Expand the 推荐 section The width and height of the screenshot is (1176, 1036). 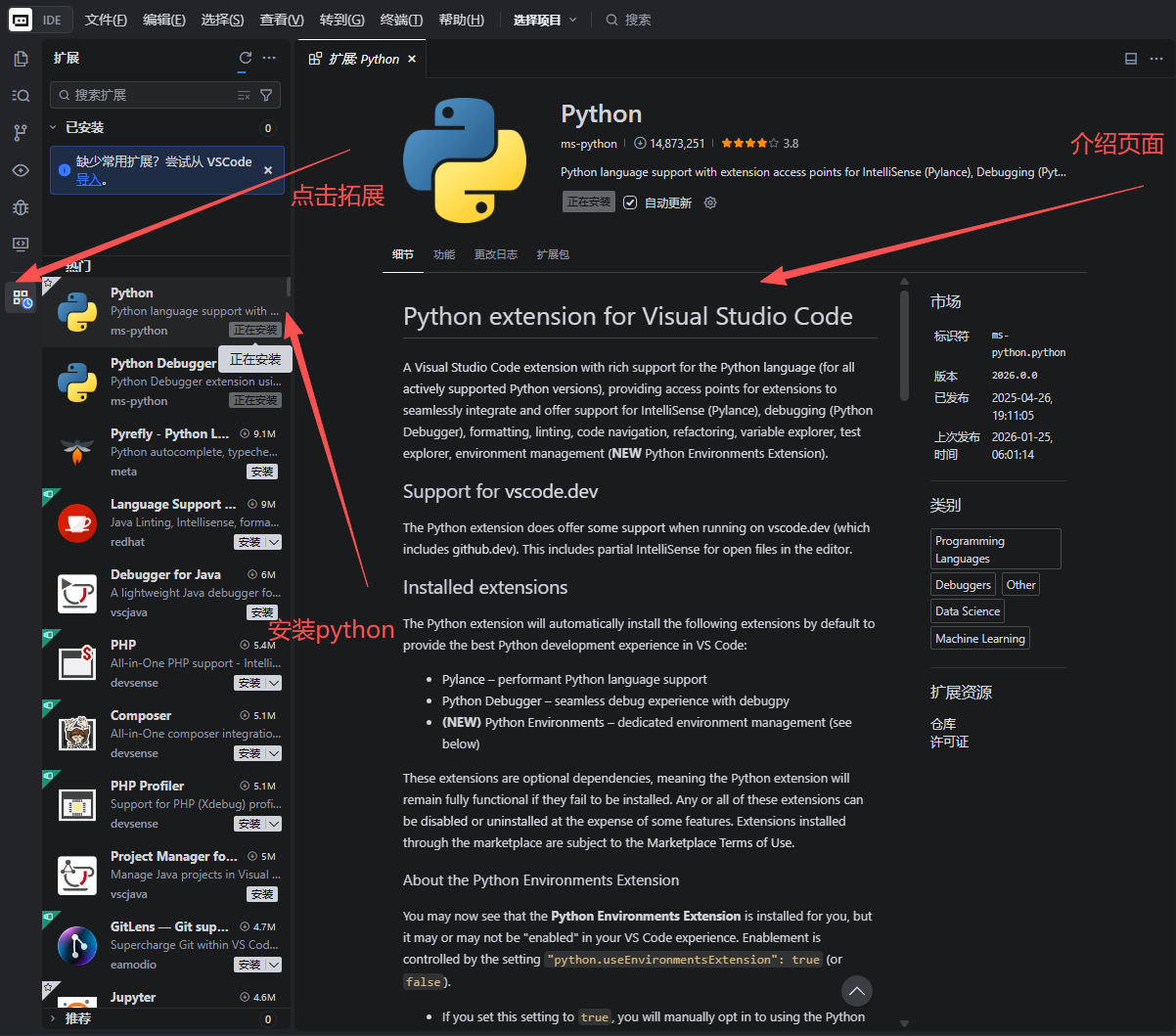point(53,1018)
